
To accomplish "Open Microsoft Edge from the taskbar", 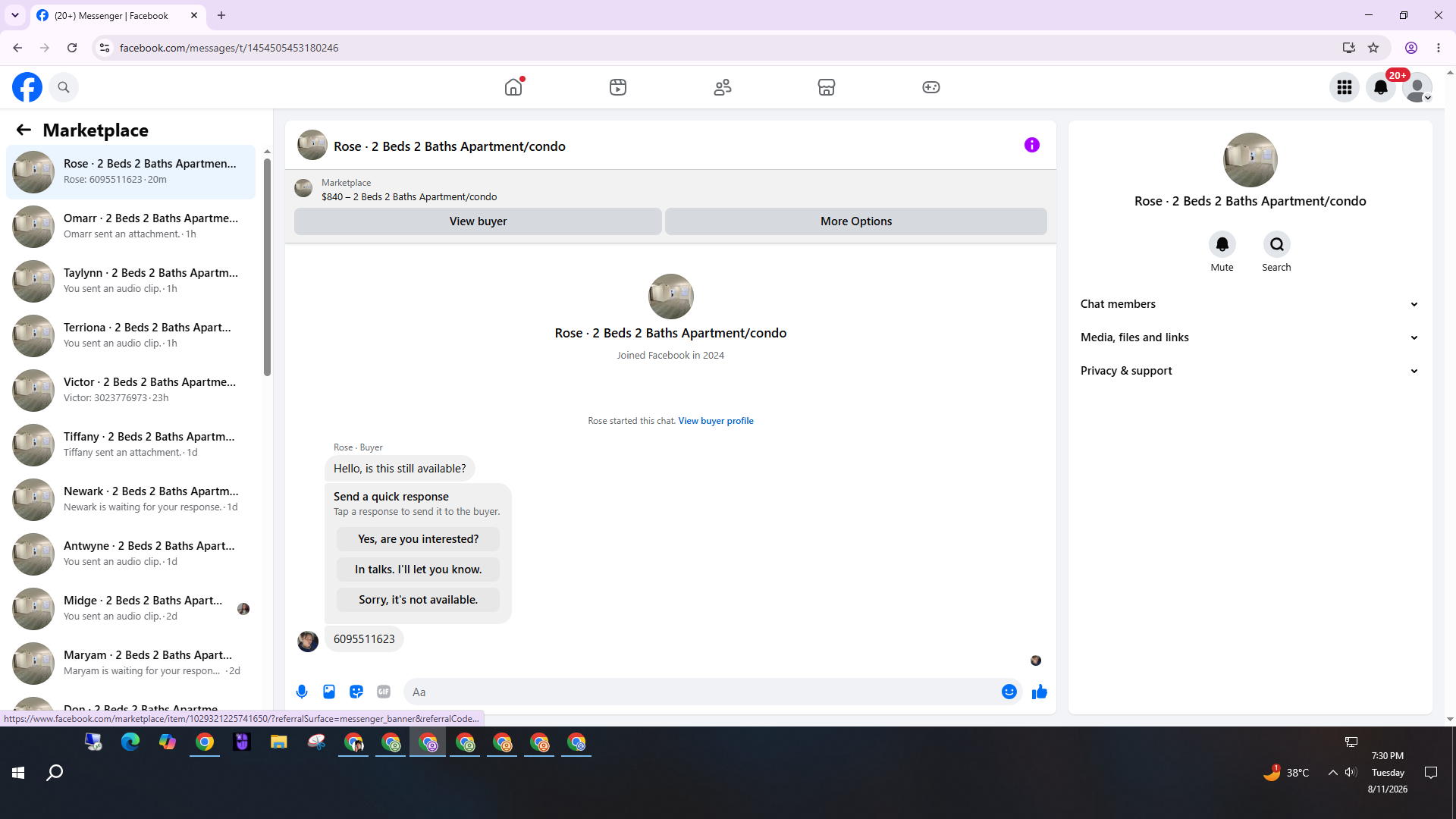I will click(130, 742).
